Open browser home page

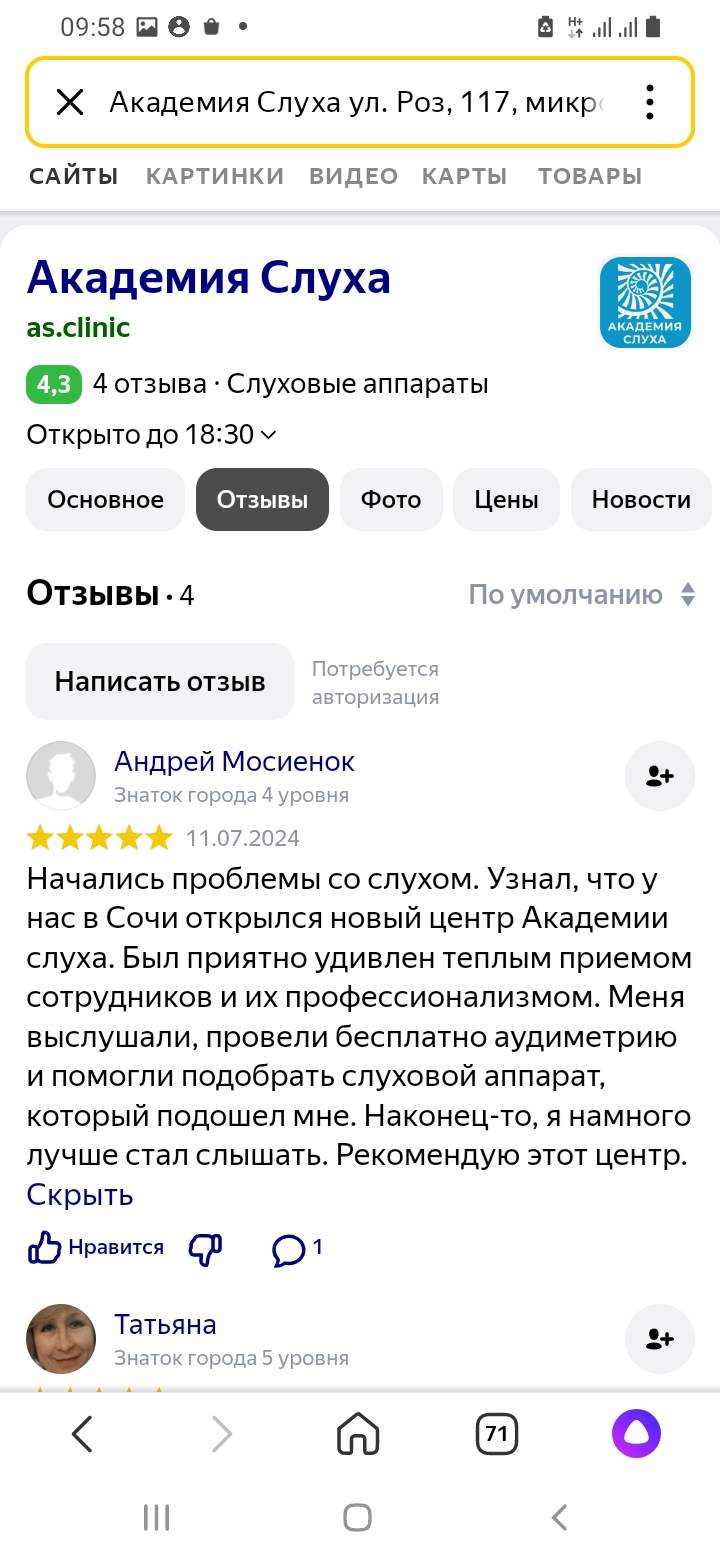pos(358,1435)
